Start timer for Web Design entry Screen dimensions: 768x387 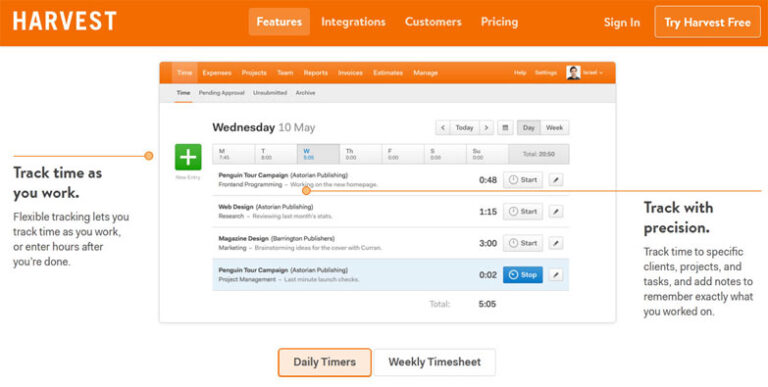pos(523,212)
